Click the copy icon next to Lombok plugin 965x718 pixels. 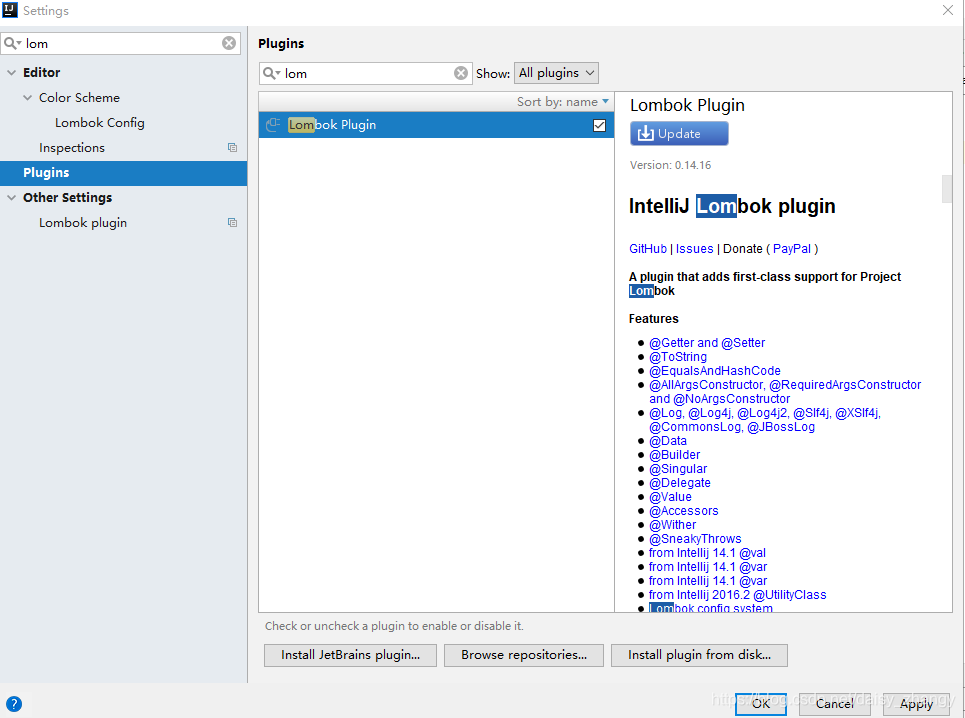(x=232, y=223)
